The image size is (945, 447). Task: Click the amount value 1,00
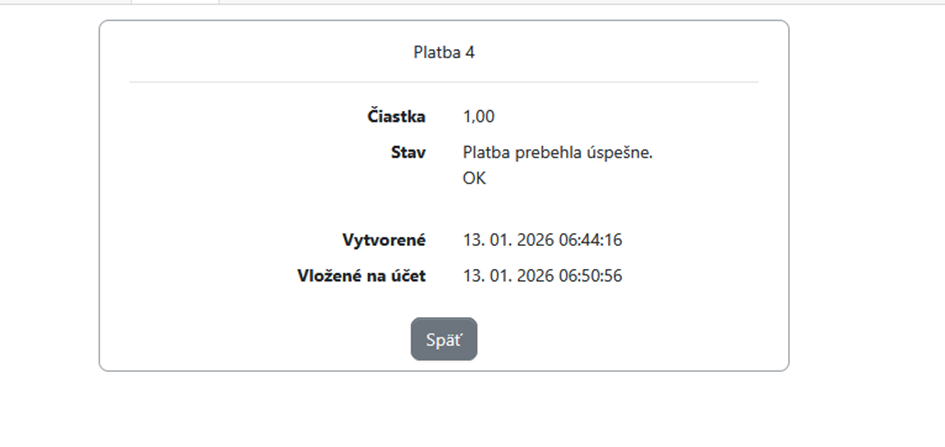(479, 117)
